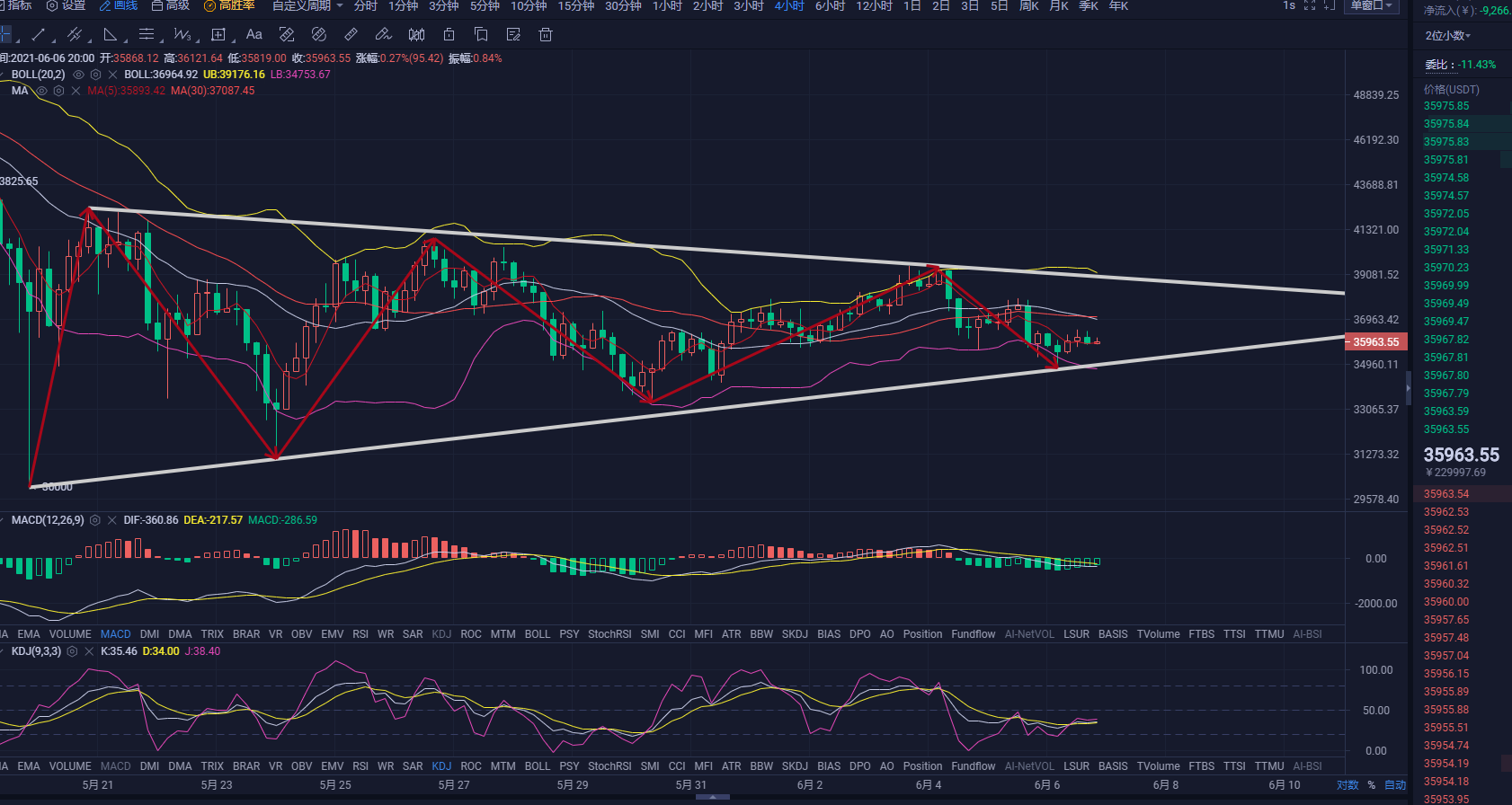The image size is (1512, 805).
Task: Open the BOLL indicator settings gear
Action: pyautogui.click(x=95, y=75)
